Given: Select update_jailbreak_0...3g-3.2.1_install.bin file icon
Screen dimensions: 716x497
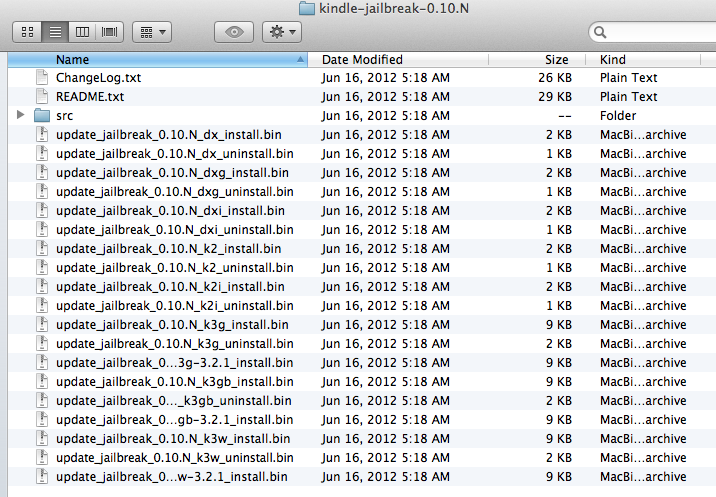Looking at the screenshot, I should (42, 362).
